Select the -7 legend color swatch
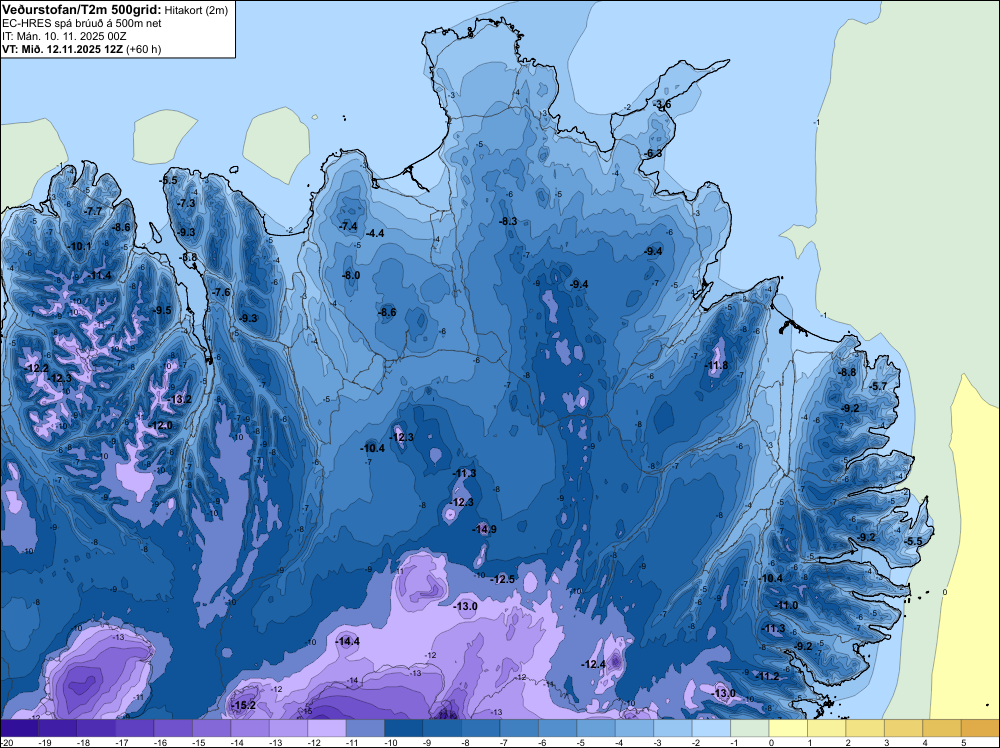This screenshot has width=1000, height=748. [519, 727]
